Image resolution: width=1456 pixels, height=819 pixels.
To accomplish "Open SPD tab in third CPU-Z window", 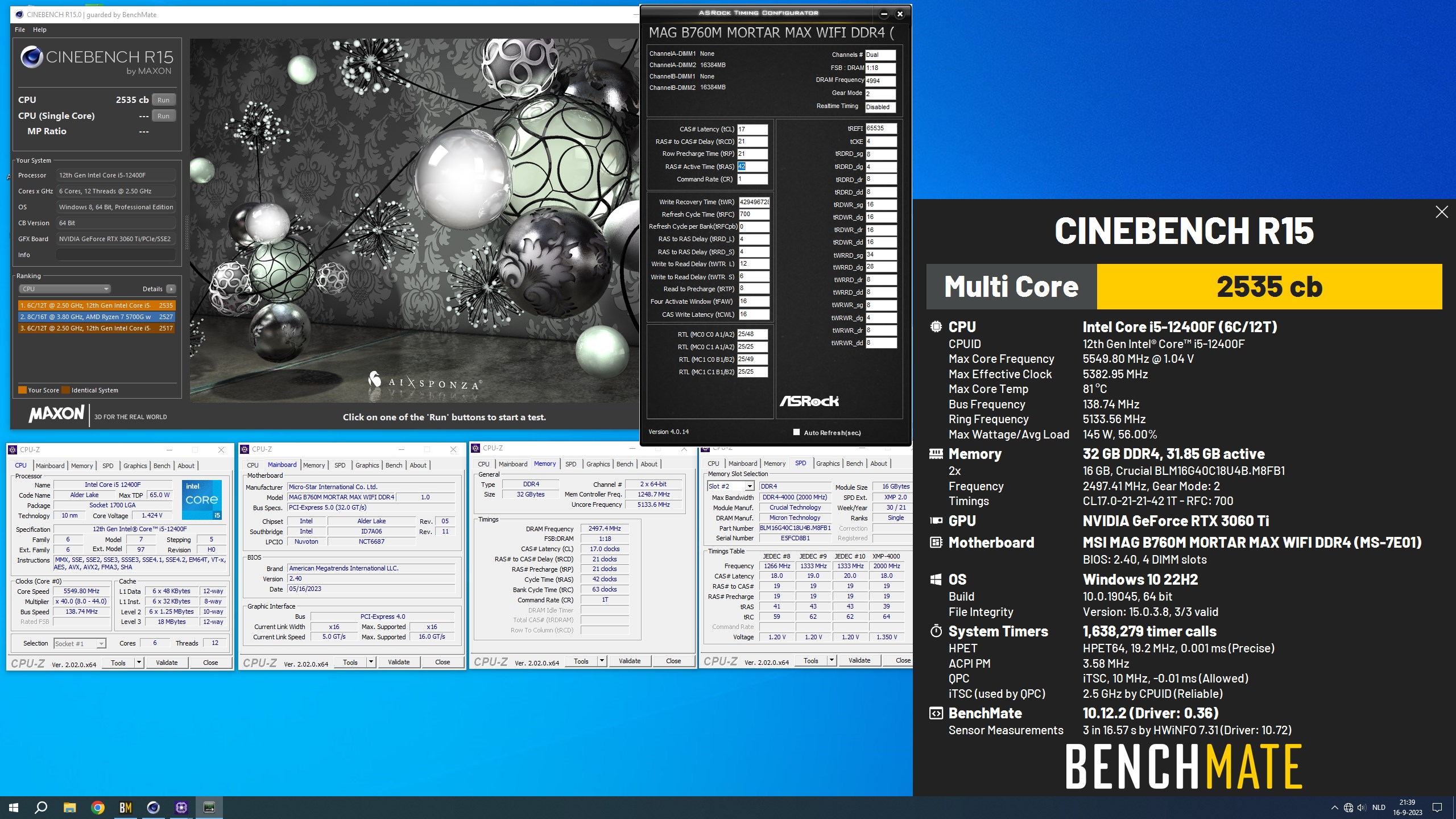I will [x=571, y=464].
